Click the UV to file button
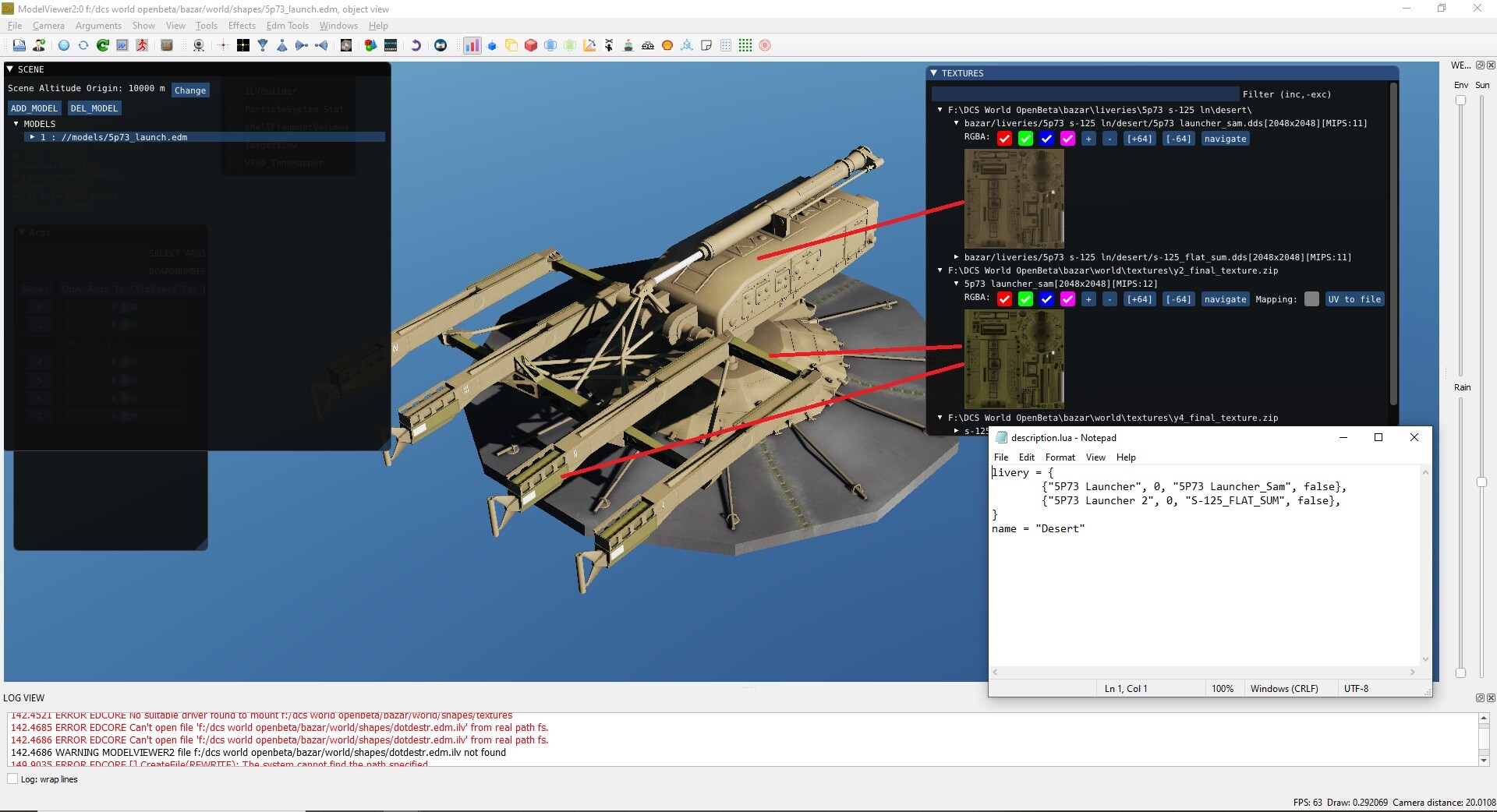The width and height of the screenshot is (1497, 812). tap(1354, 299)
